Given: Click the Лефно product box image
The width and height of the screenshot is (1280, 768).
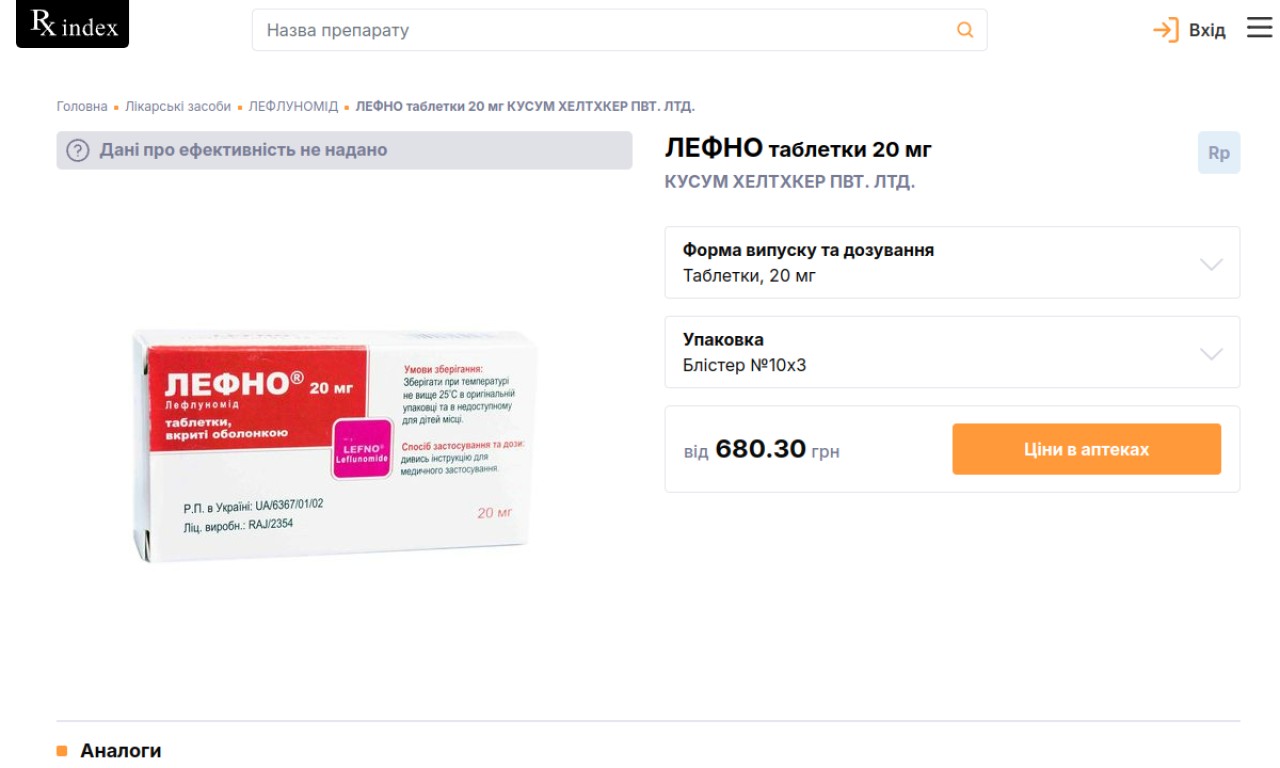Looking at the screenshot, I should (337, 444).
